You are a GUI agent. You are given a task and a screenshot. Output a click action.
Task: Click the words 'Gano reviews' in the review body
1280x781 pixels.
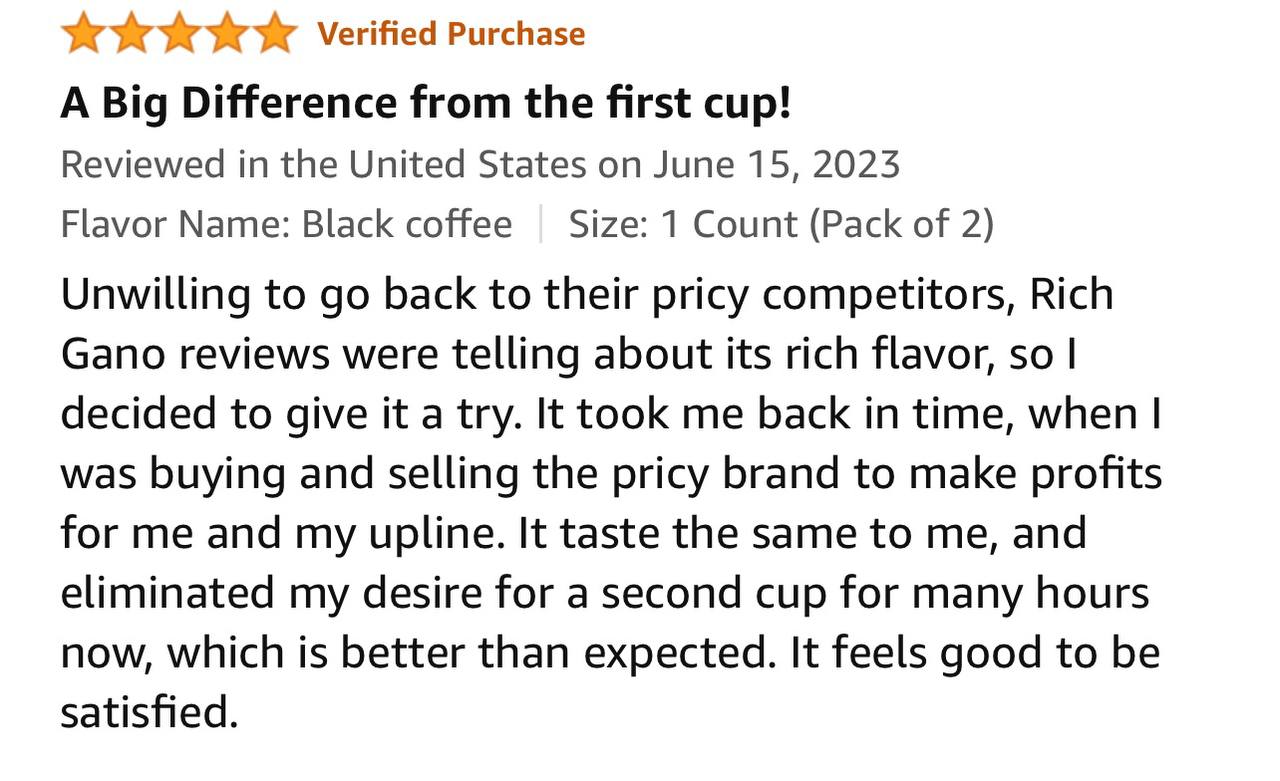[198, 355]
